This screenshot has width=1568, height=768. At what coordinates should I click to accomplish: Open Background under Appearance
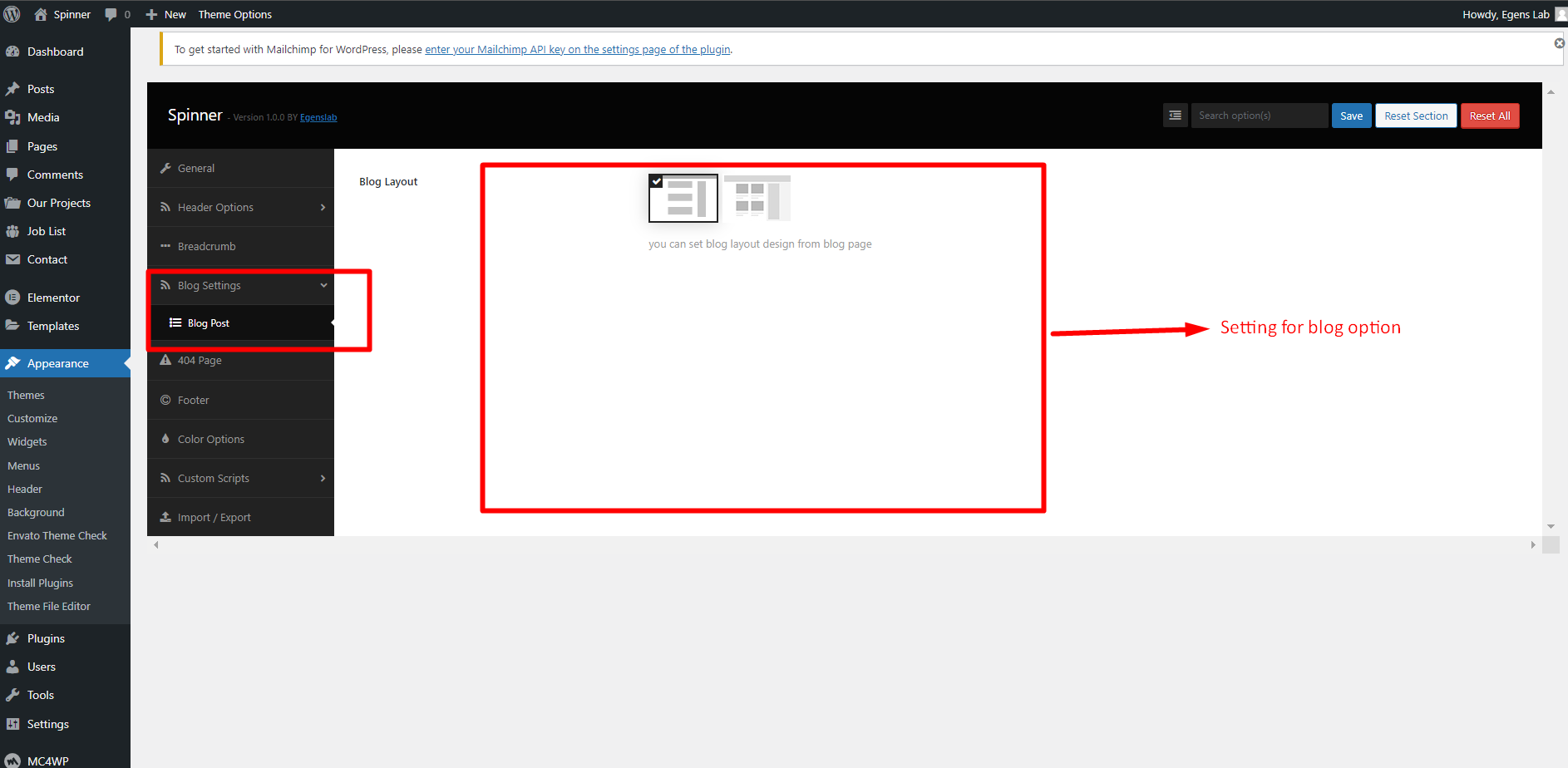pyautogui.click(x=36, y=512)
